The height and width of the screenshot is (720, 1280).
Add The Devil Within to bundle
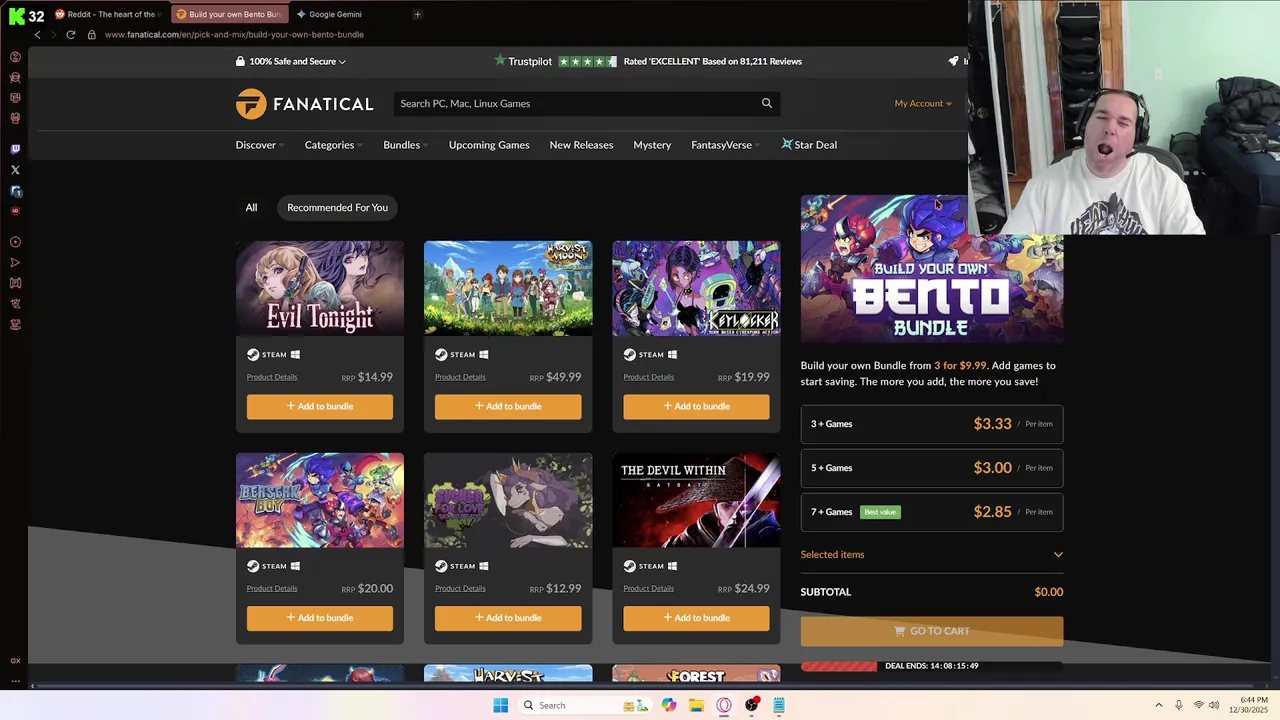[696, 618]
